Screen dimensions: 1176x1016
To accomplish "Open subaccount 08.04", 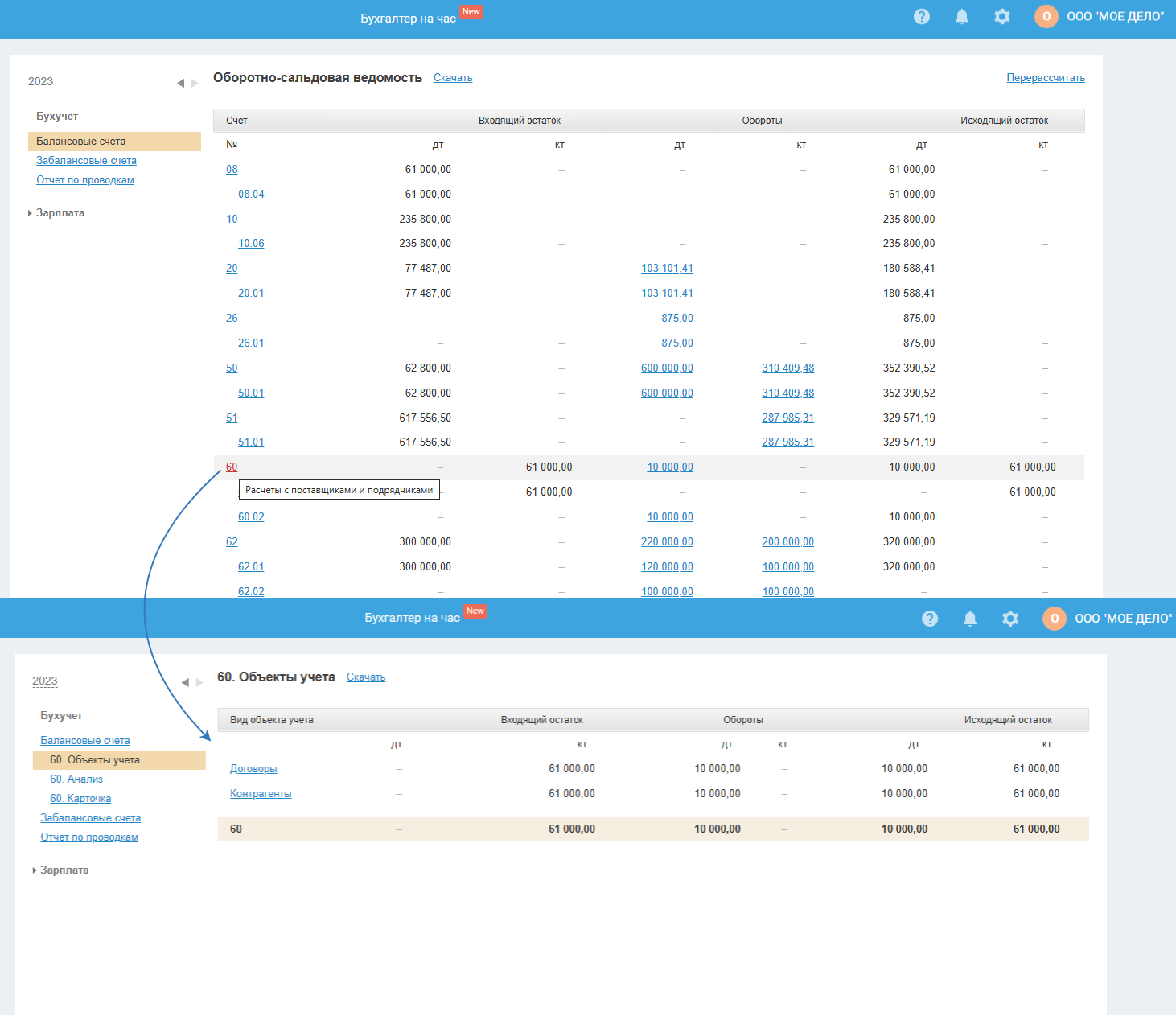I will pyautogui.click(x=251, y=195).
